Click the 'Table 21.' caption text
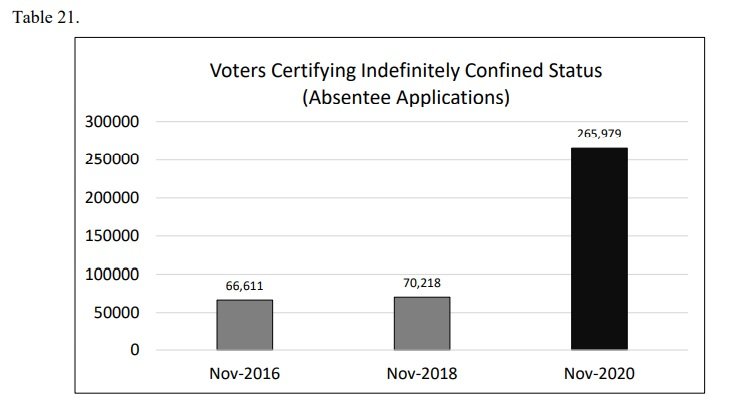This screenshot has width=753, height=402. [45, 20]
